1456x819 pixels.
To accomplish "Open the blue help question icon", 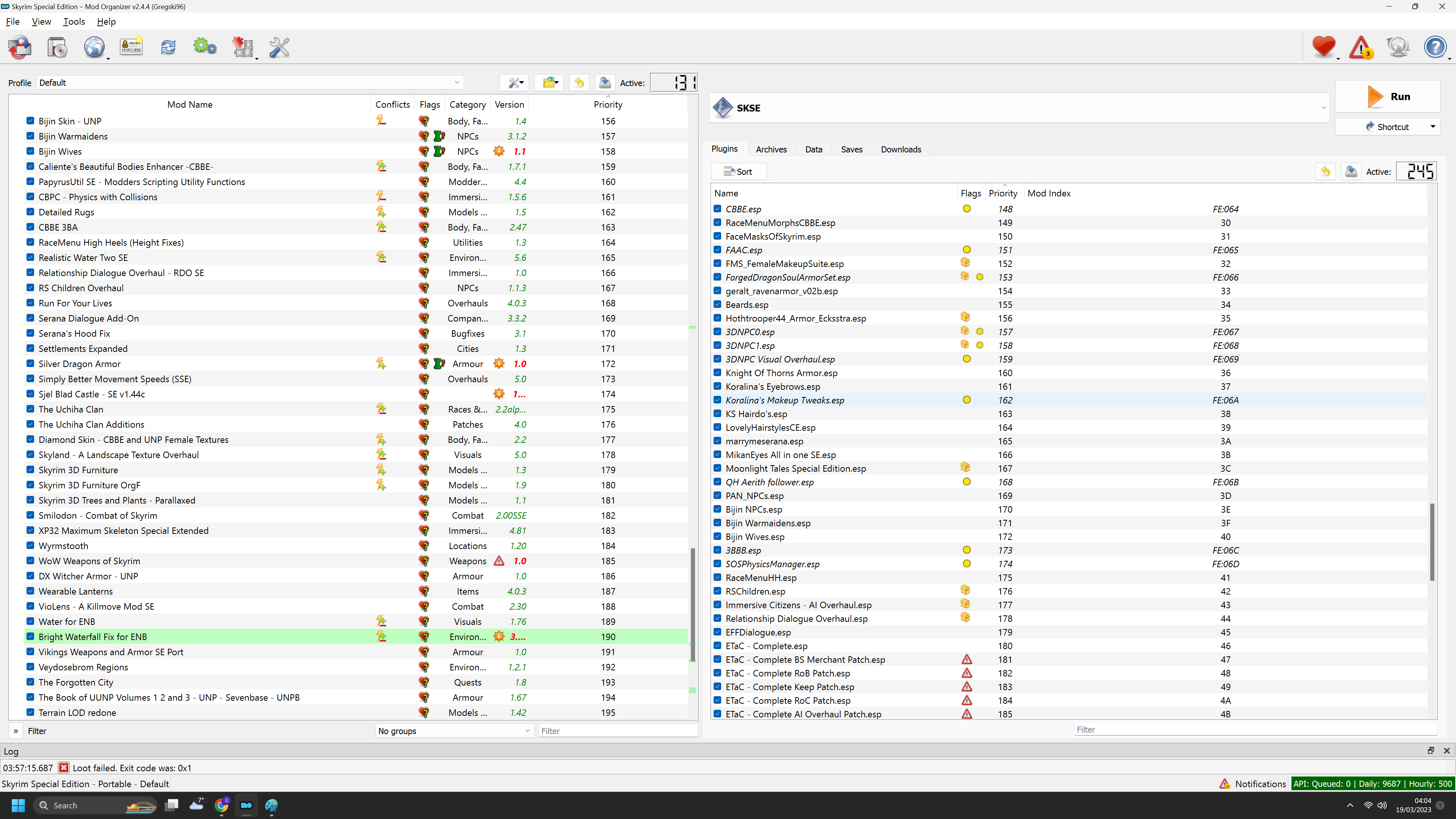I will click(x=1434, y=47).
